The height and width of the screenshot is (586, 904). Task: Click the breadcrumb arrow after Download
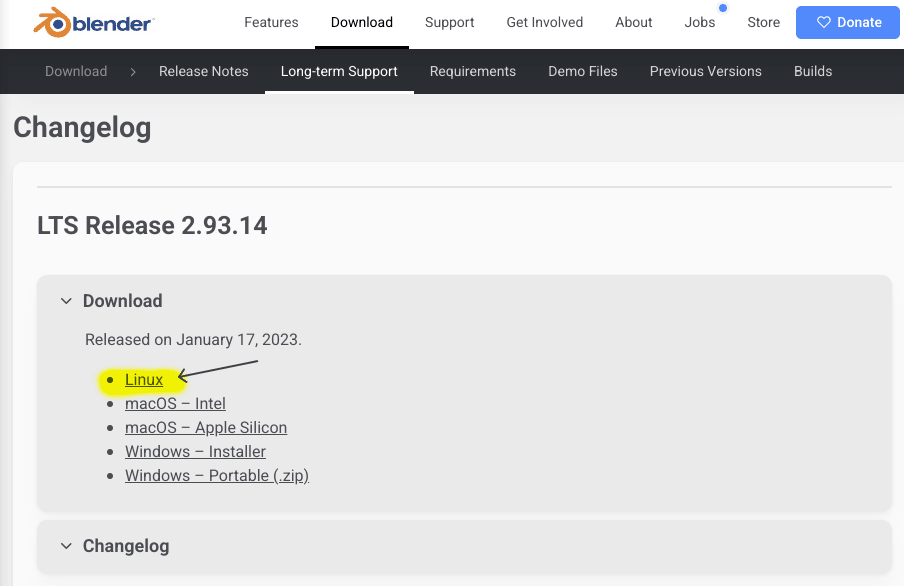click(132, 71)
